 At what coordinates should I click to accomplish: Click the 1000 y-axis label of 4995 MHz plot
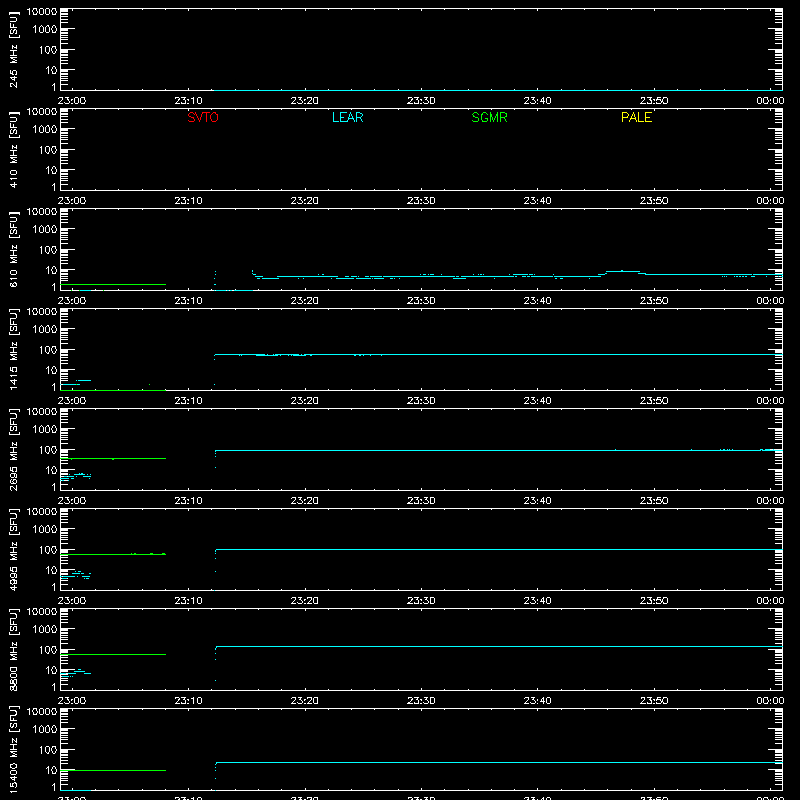point(45,530)
